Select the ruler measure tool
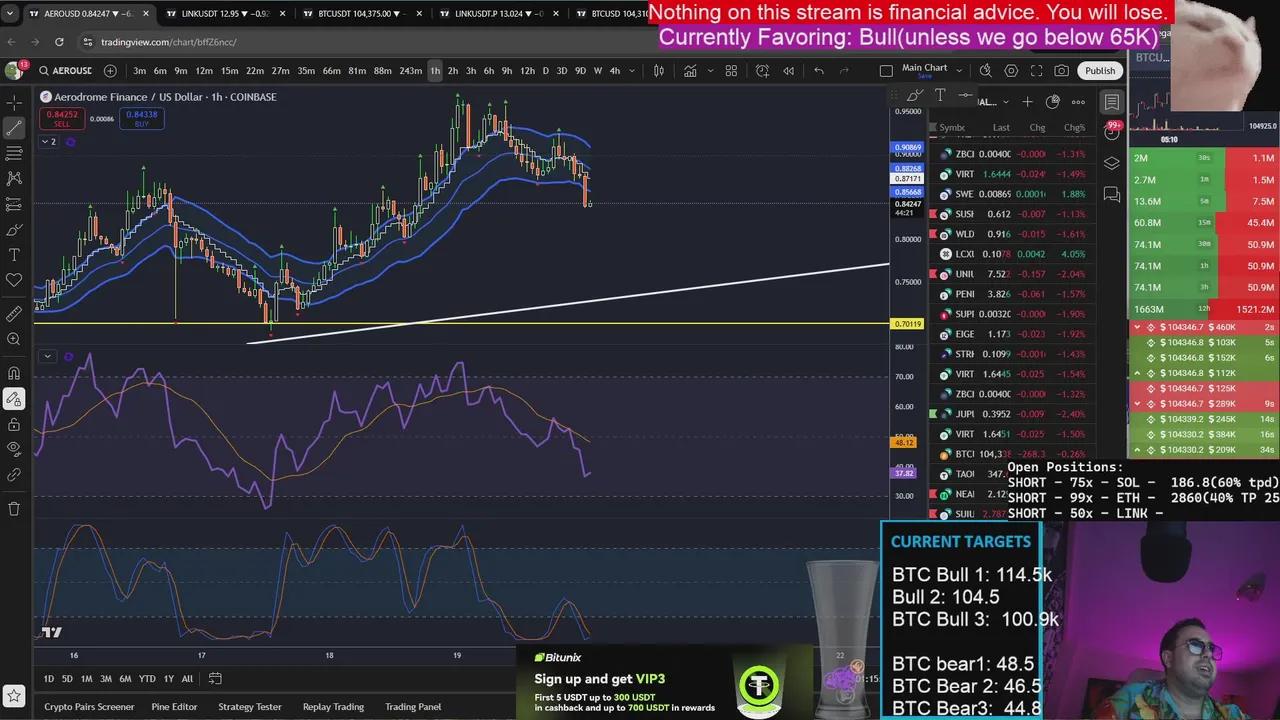 click(x=14, y=314)
